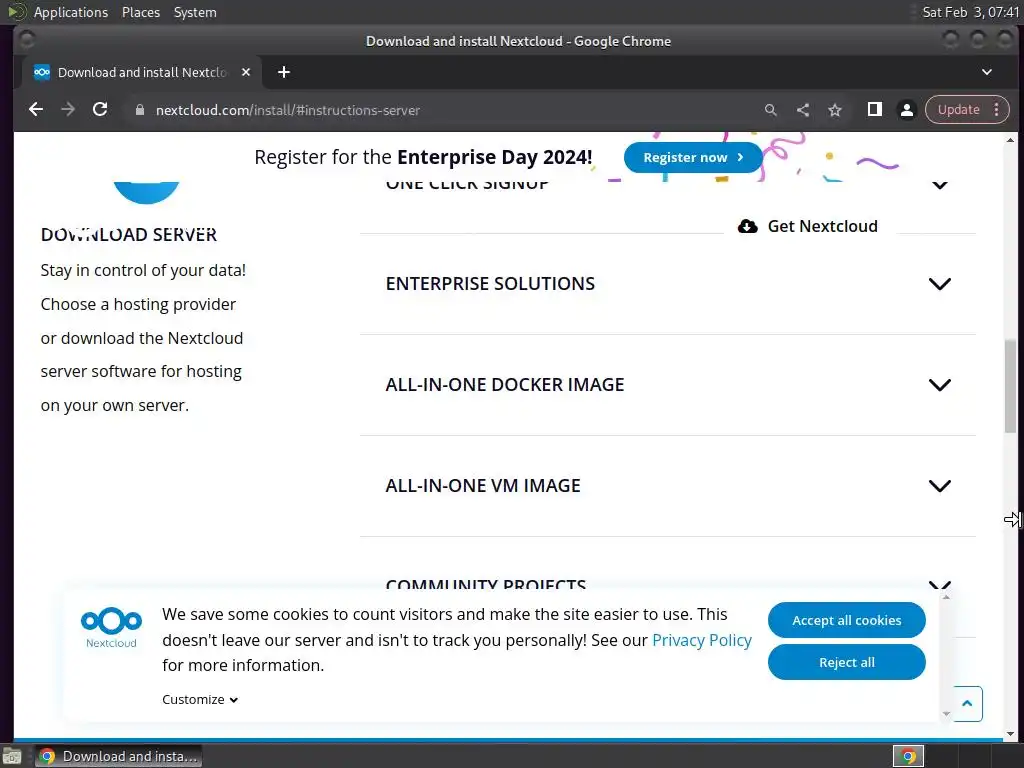Screen dimensions: 1024x768
Task: Click cookie banner scroll up arrow
Action: coord(946,597)
